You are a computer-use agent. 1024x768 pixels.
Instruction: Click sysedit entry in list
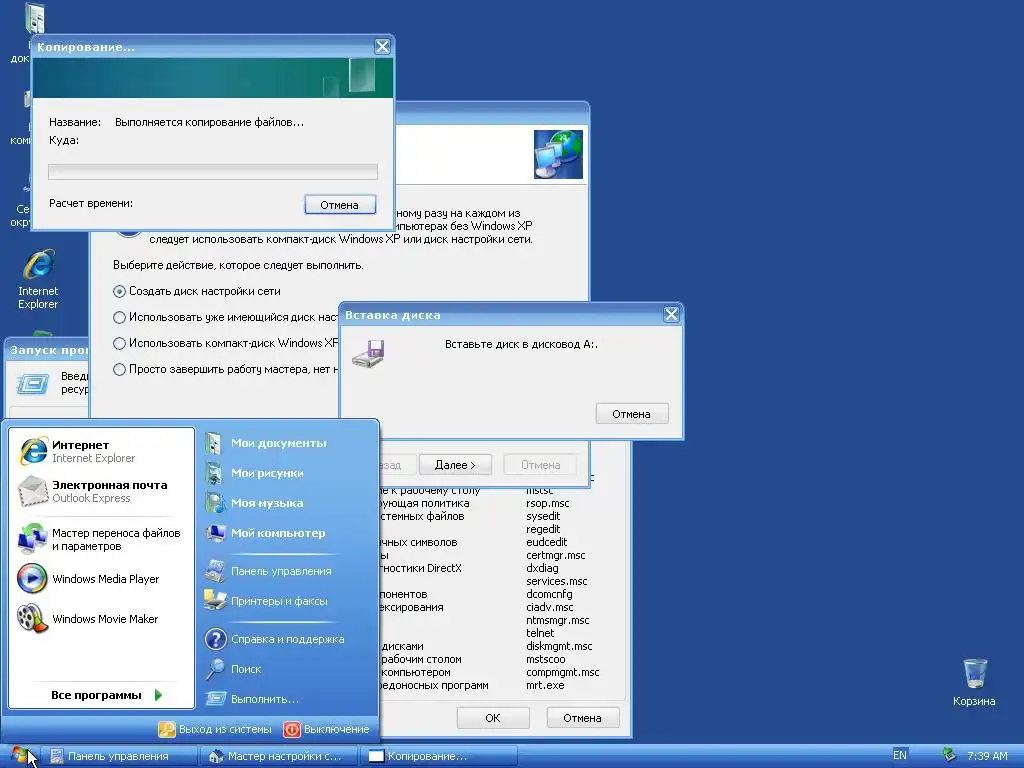point(543,516)
